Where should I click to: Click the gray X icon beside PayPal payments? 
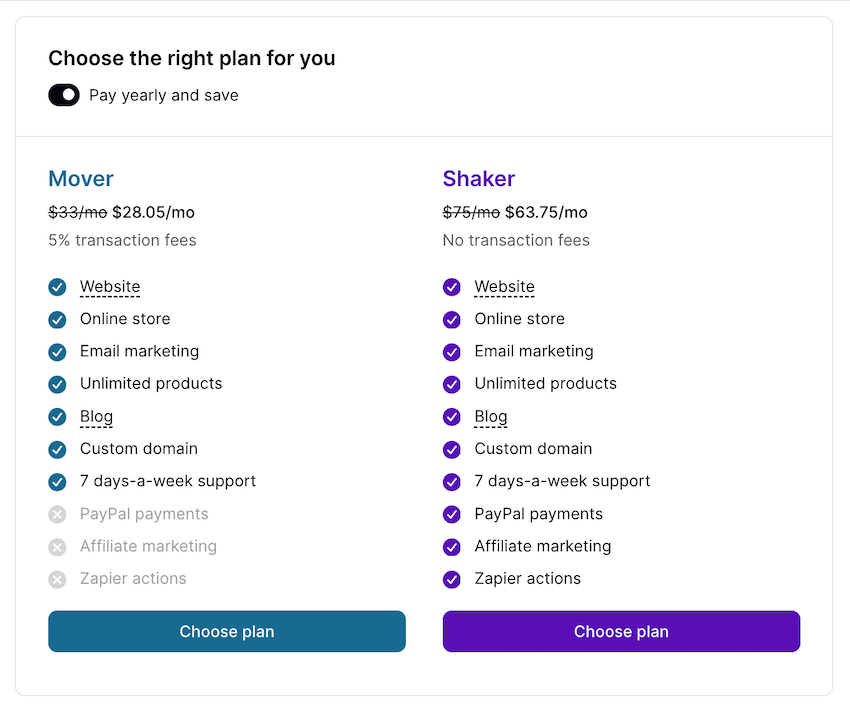pos(58,515)
